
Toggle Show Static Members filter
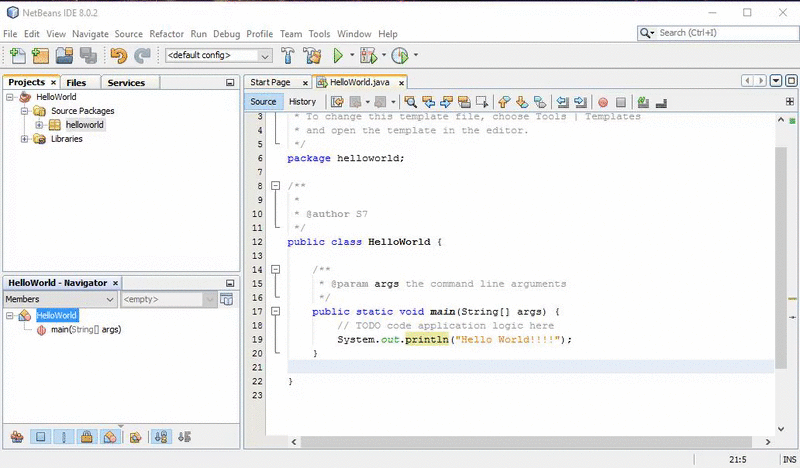click(64, 437)
